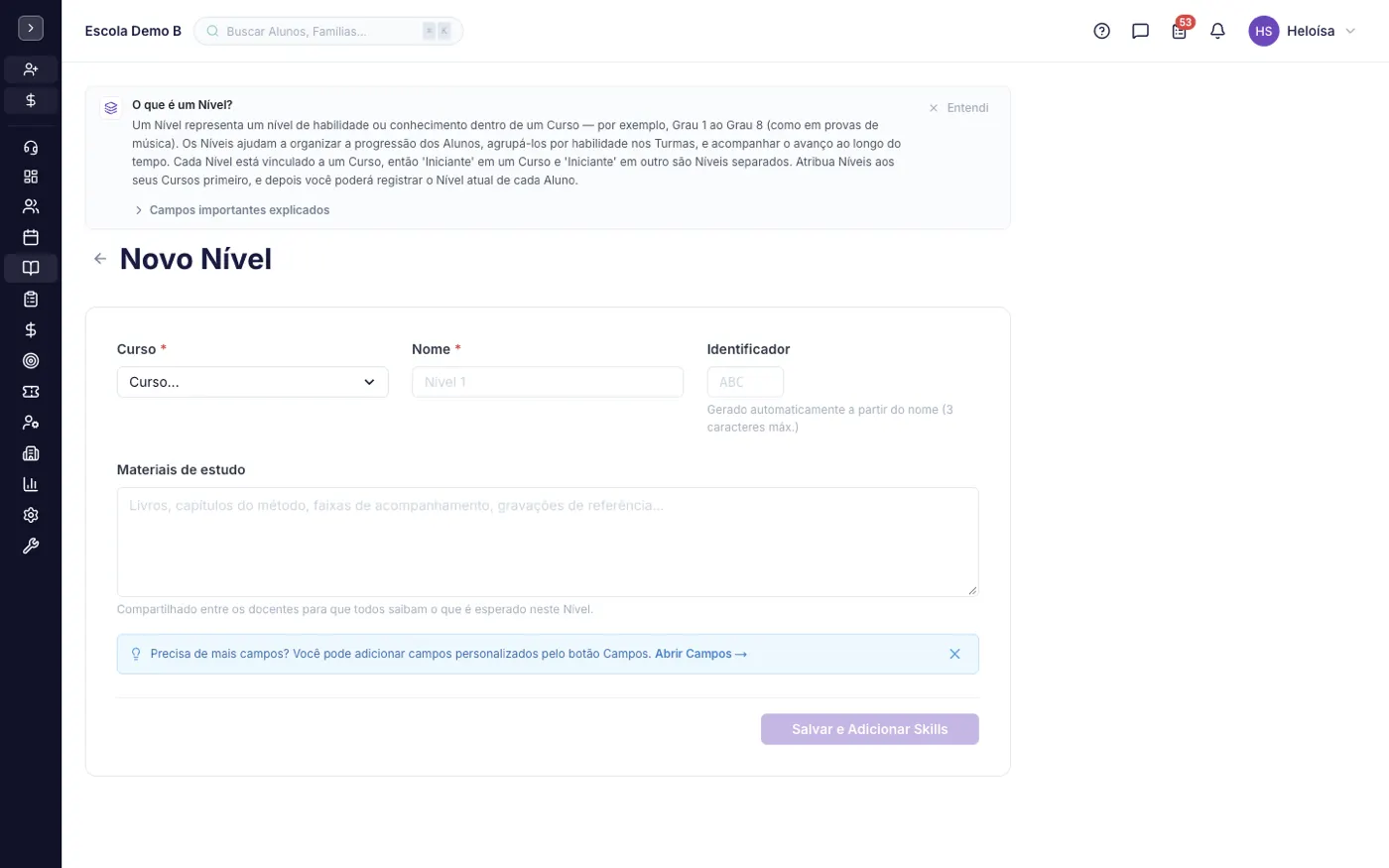This screenshot has height=868, width=1389.
Task: Dismiss the info box with Entendi
Action: [958, 107]
